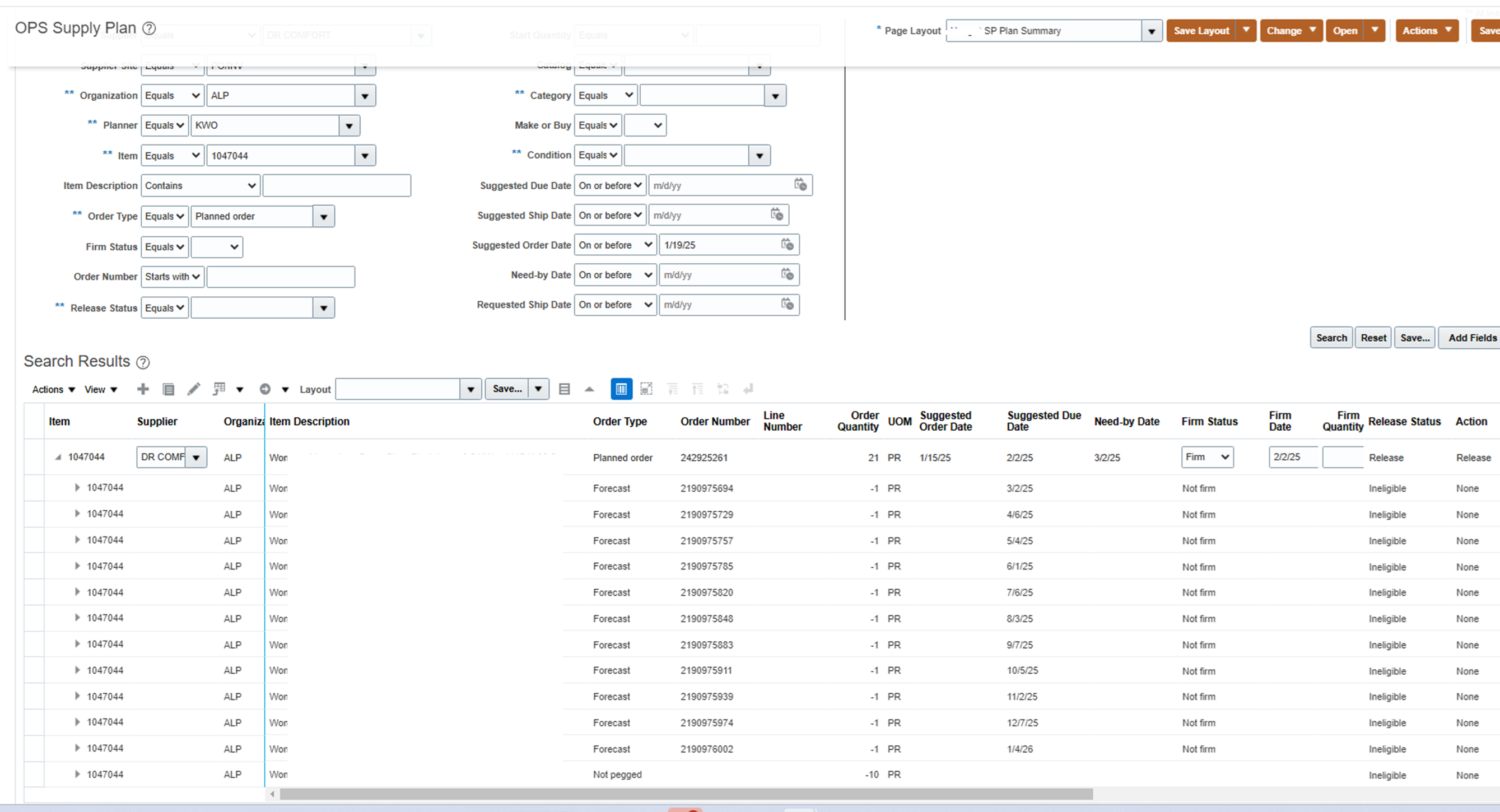This screenshot has height=812, width=1500.
Task: Open the Firm status dropdown in first result row
Action: coord(1207,457)
